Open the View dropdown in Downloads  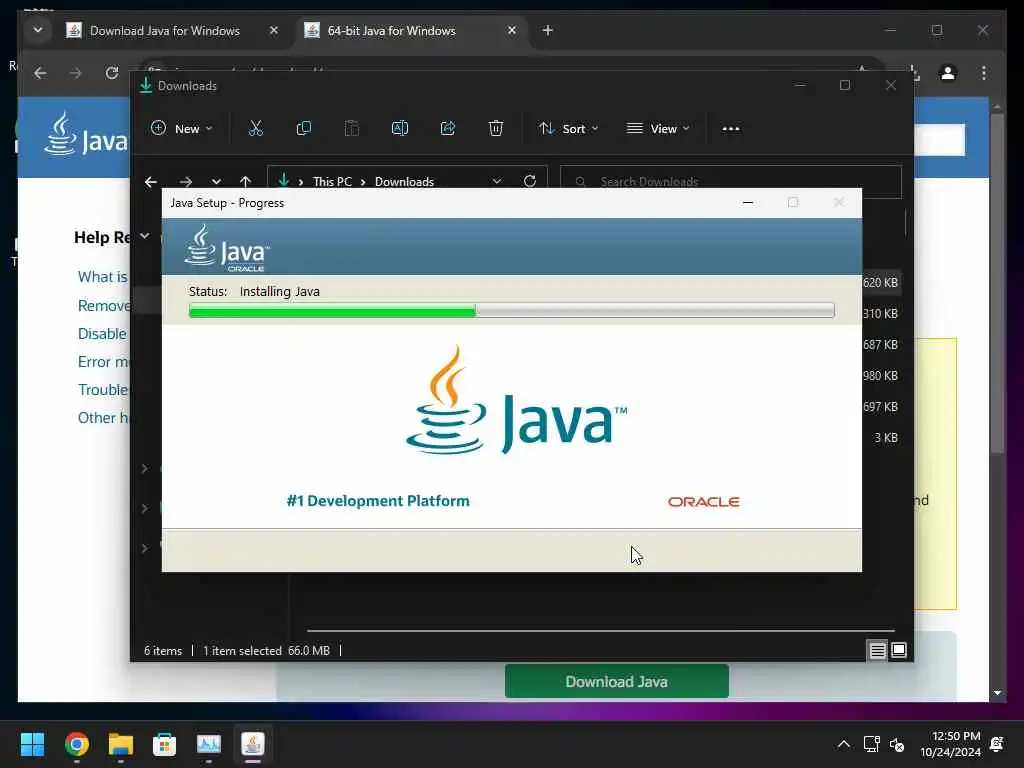[x=658, y=129]
